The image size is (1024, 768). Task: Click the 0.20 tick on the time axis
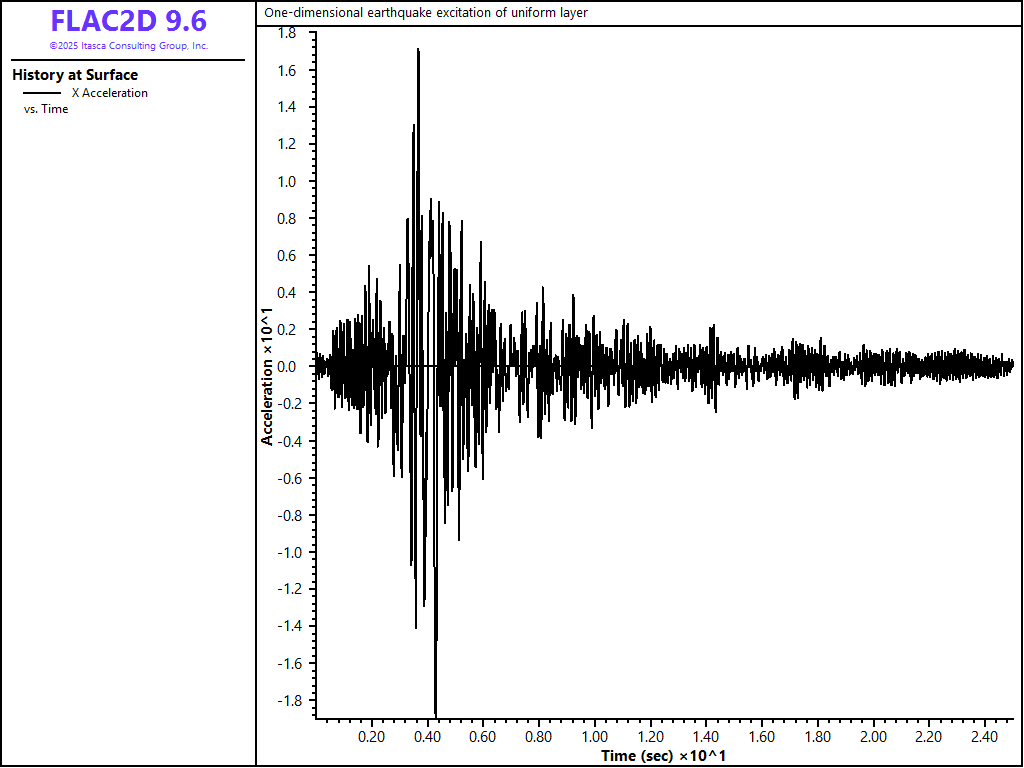(371, 737)
